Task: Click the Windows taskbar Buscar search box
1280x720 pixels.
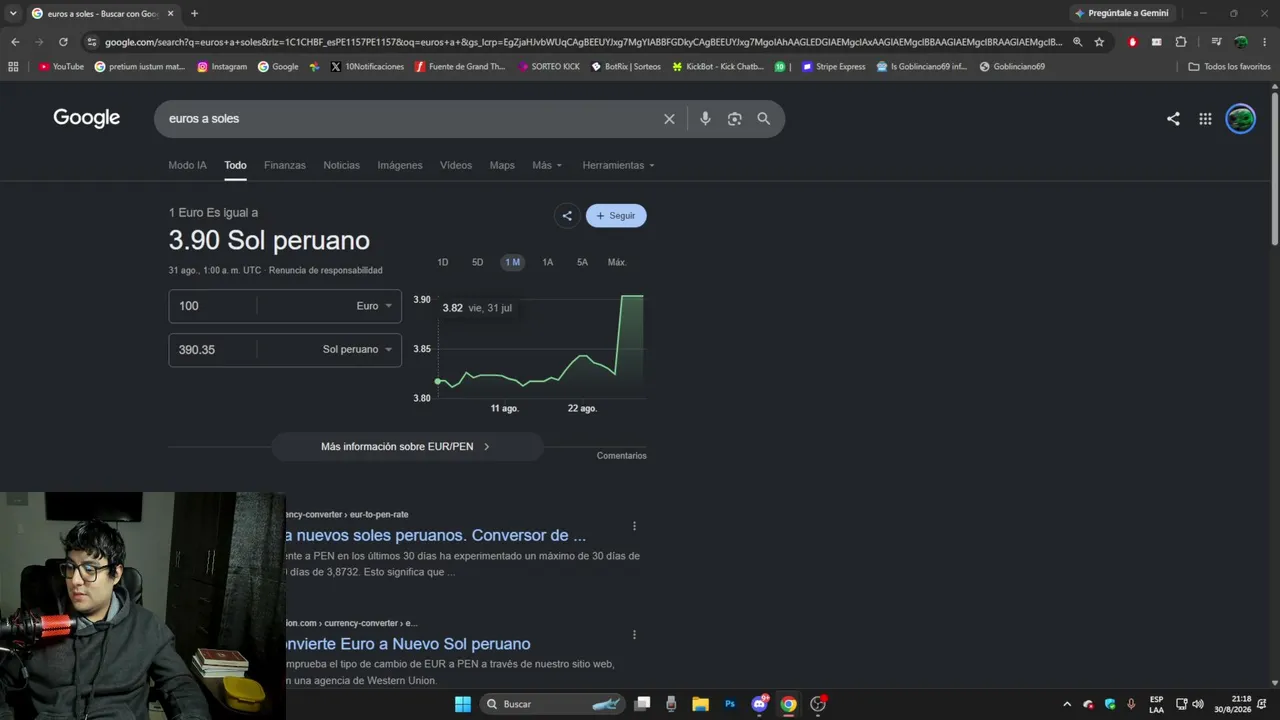Action: (553, 704)
